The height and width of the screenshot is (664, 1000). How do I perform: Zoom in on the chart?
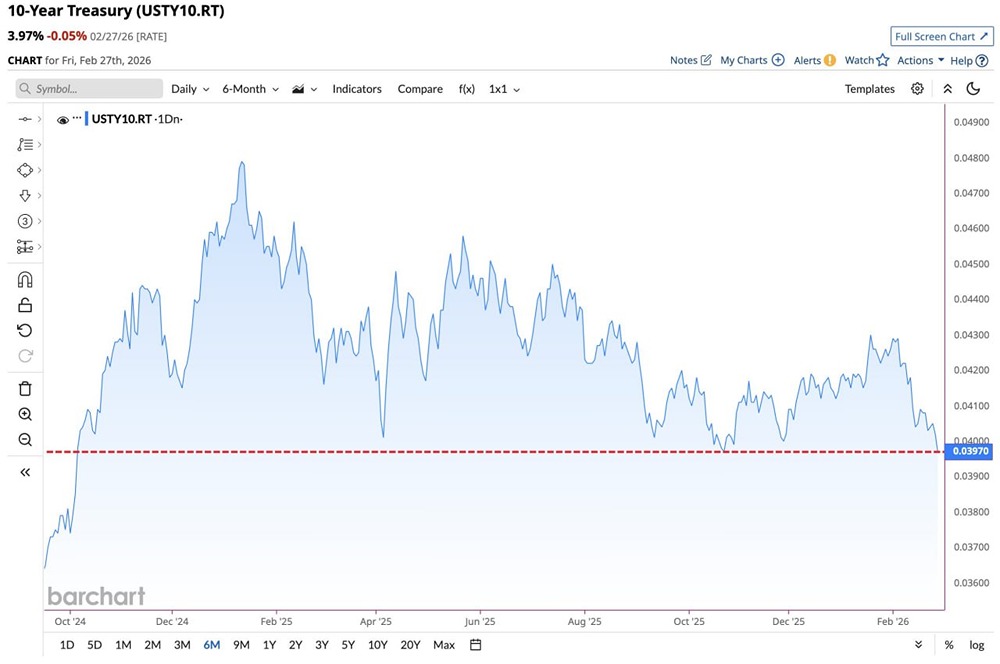point(25,414)
